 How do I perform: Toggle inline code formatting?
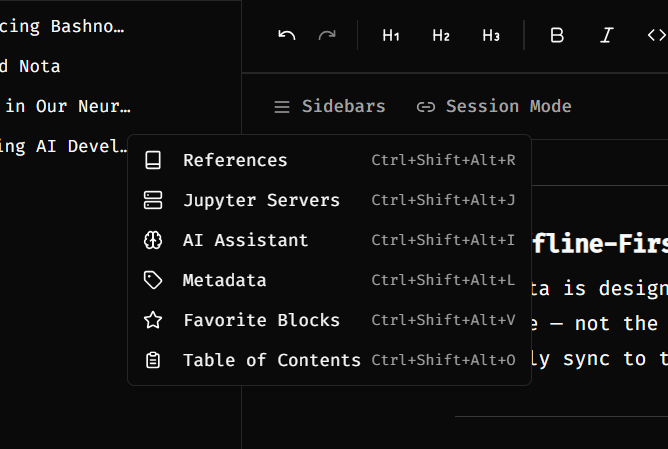pyautogui.click(x=656, y=35)
